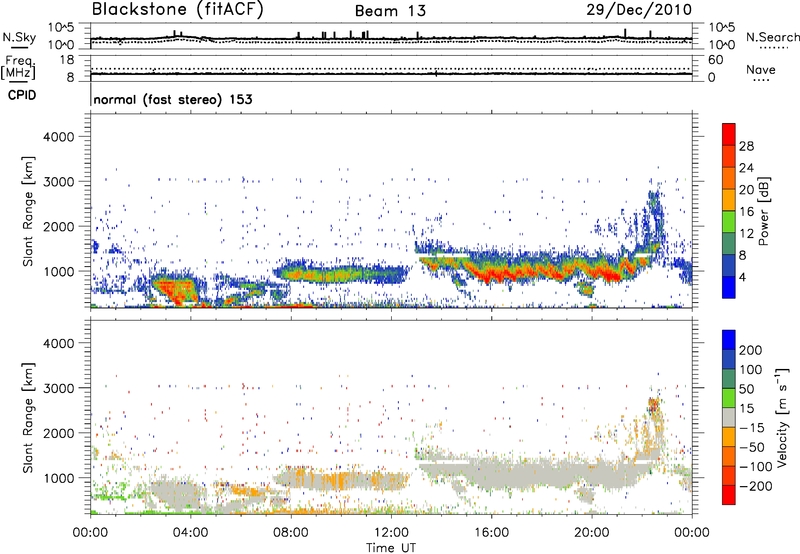Image resolution: width=800 pixels, height=554 pixels.
Task: Click '3000' range tick on velocity panel
Action: pyautogui.click(x=58, y=388)
